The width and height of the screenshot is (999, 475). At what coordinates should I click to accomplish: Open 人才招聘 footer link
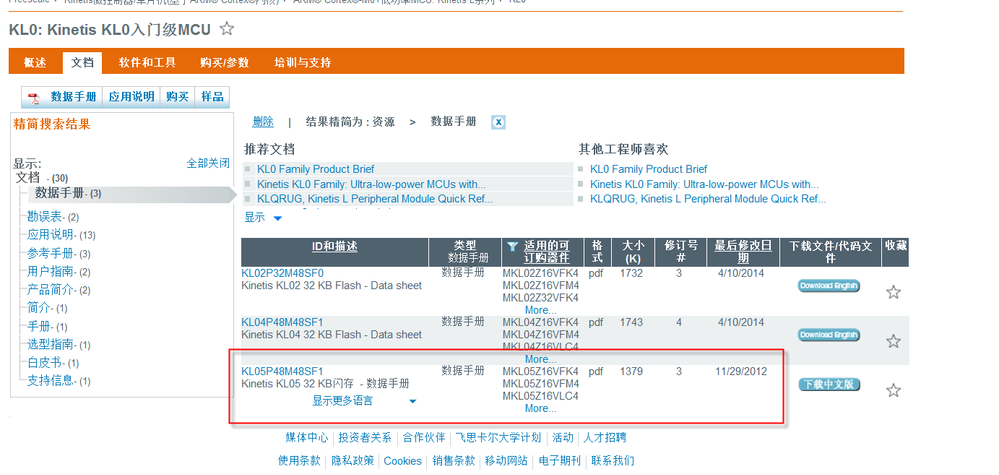click(x=605, y=437)
